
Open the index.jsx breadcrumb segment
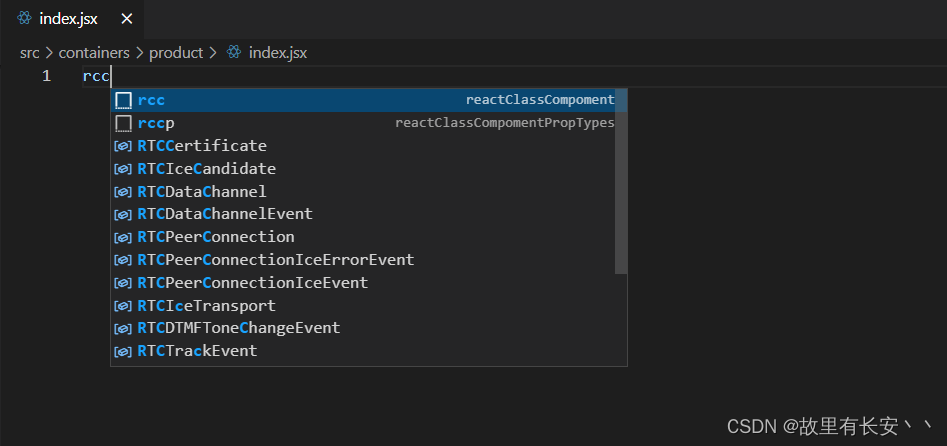coord(278,53)
